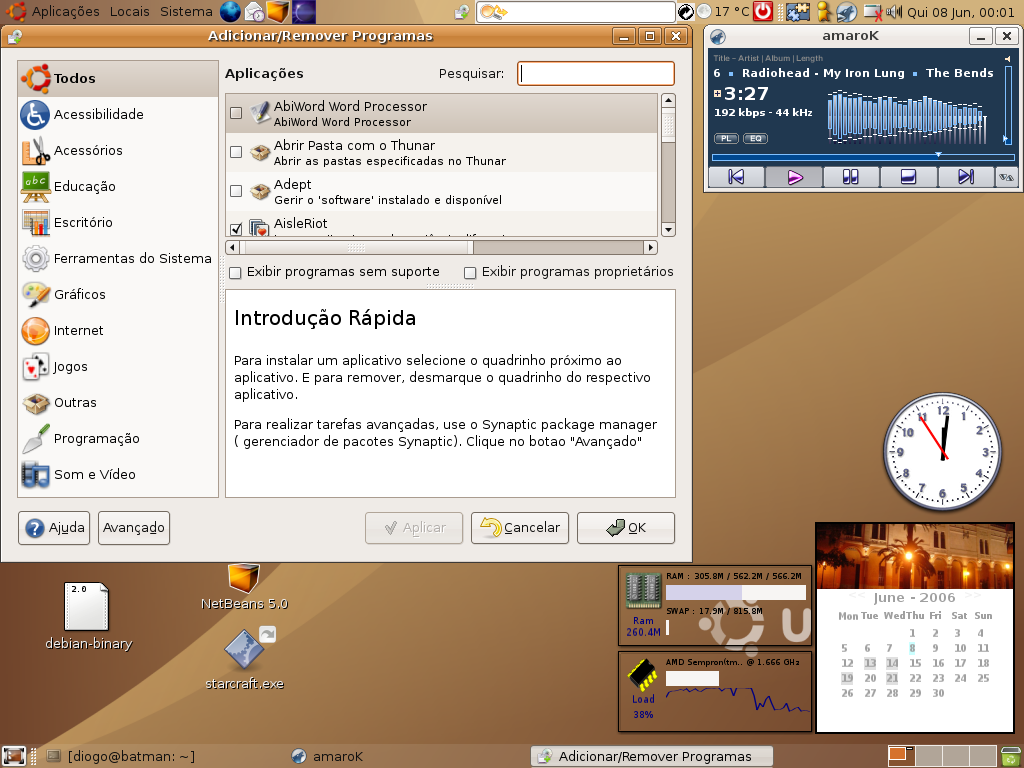
Task: Select the Outras category
Action: (x=118, y=402)
